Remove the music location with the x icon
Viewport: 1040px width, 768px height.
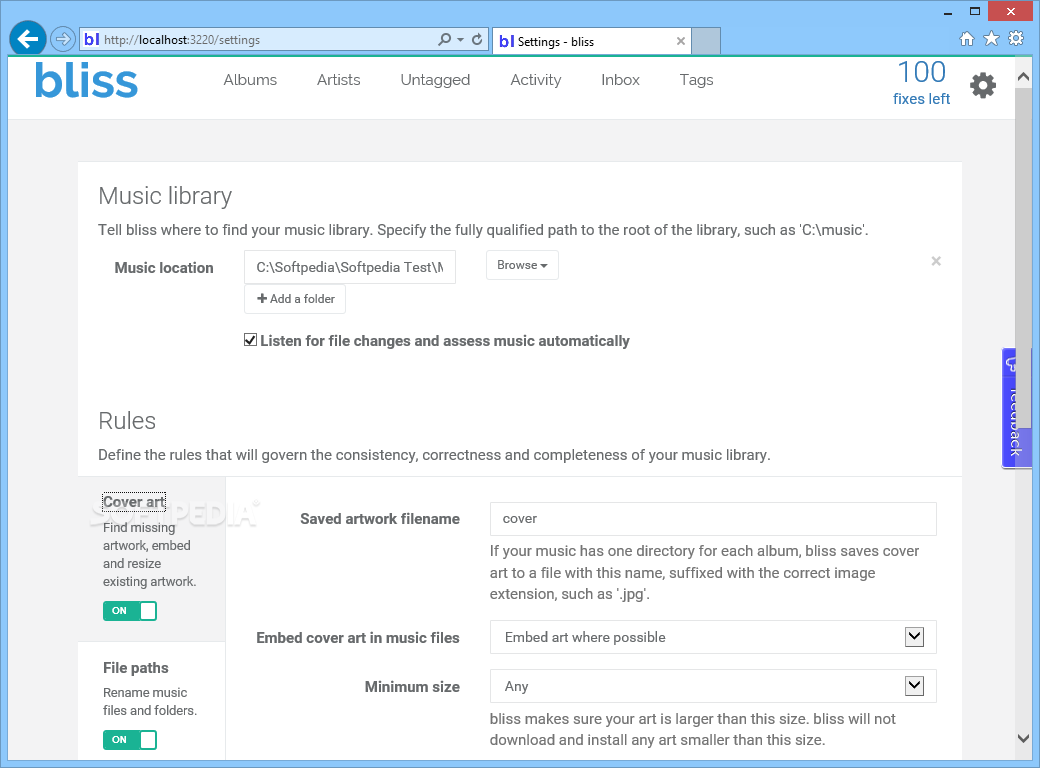tap(936, 261)
